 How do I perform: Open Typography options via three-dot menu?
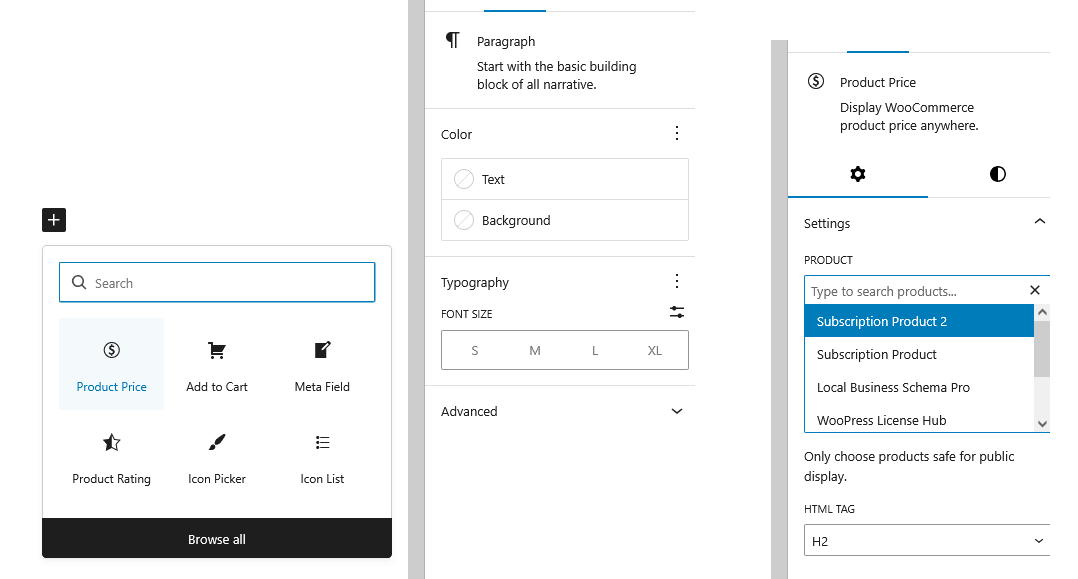click(677, 281)
